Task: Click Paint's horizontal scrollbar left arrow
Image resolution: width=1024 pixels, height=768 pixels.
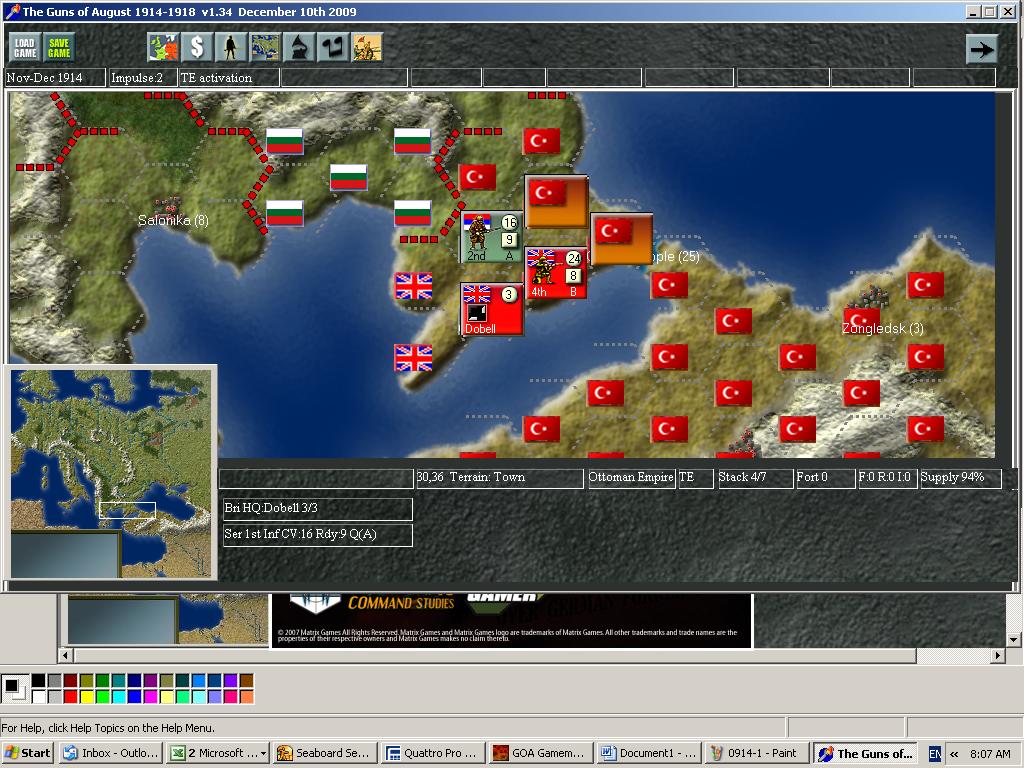Action: tap(65, 655)
